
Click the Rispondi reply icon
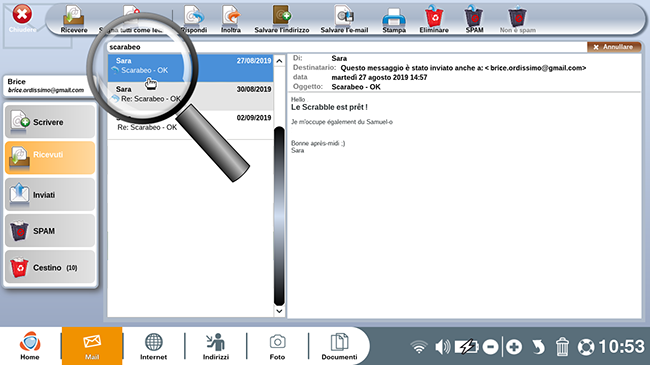pos(194,19)
